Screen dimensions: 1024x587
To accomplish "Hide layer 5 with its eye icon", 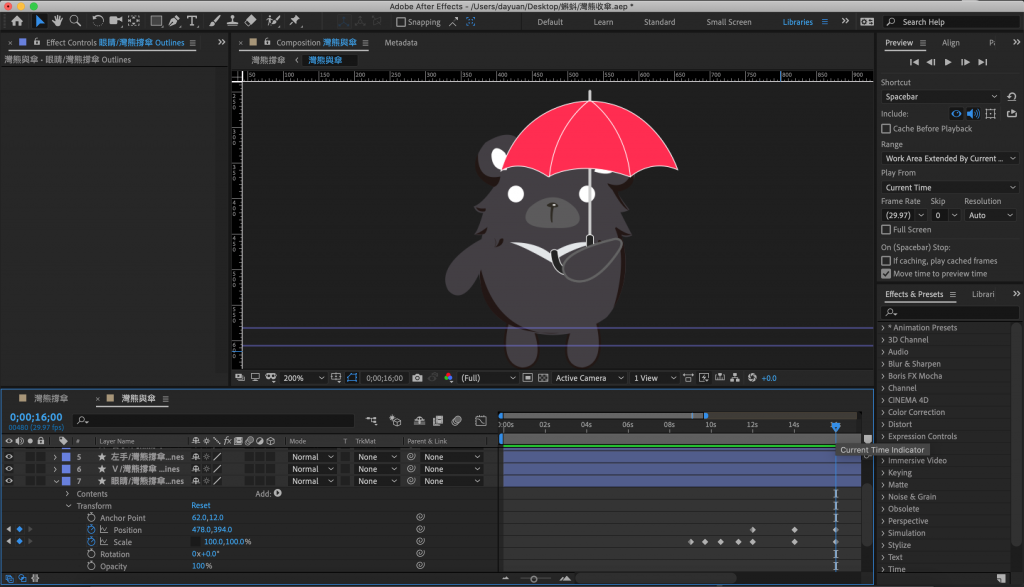I will point(9,457).
